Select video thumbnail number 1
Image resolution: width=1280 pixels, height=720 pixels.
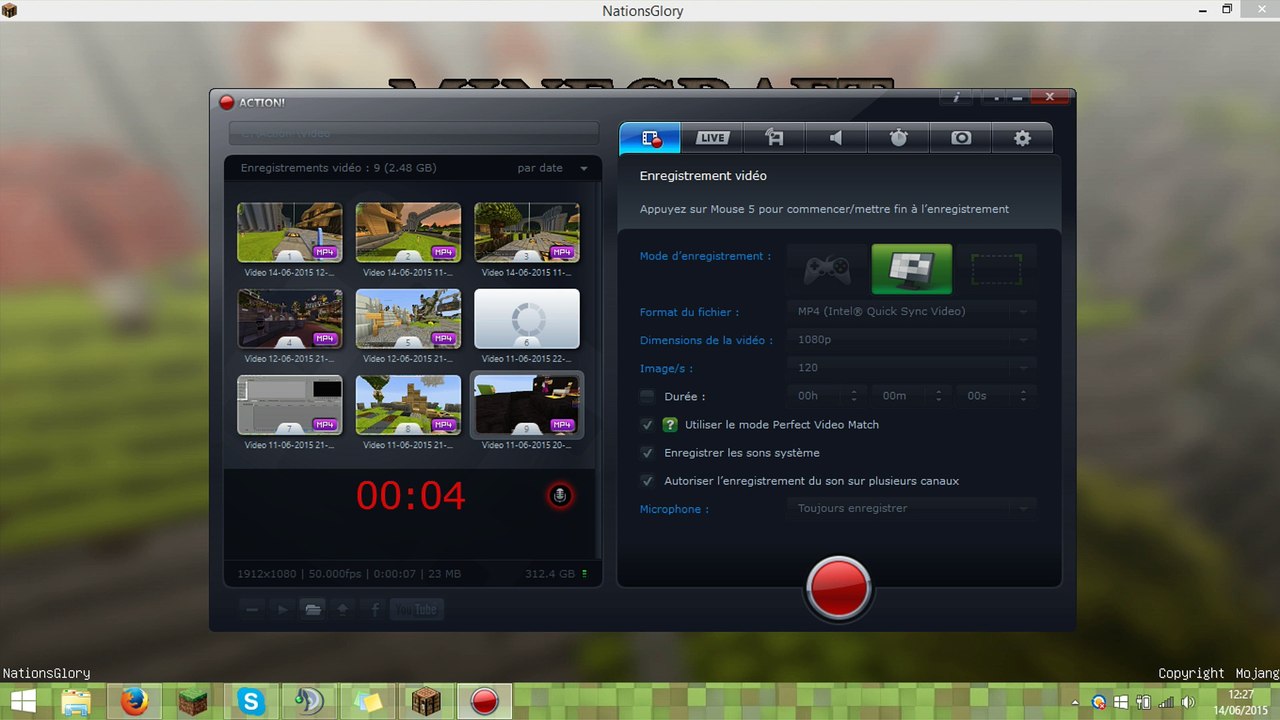pyautogui.click(x=289, y=232)
